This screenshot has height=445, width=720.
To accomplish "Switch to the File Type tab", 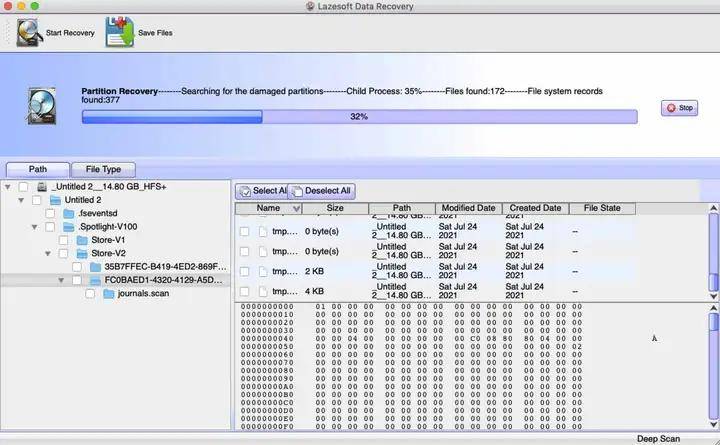I will pyautogui.click(x=103, y=169).
